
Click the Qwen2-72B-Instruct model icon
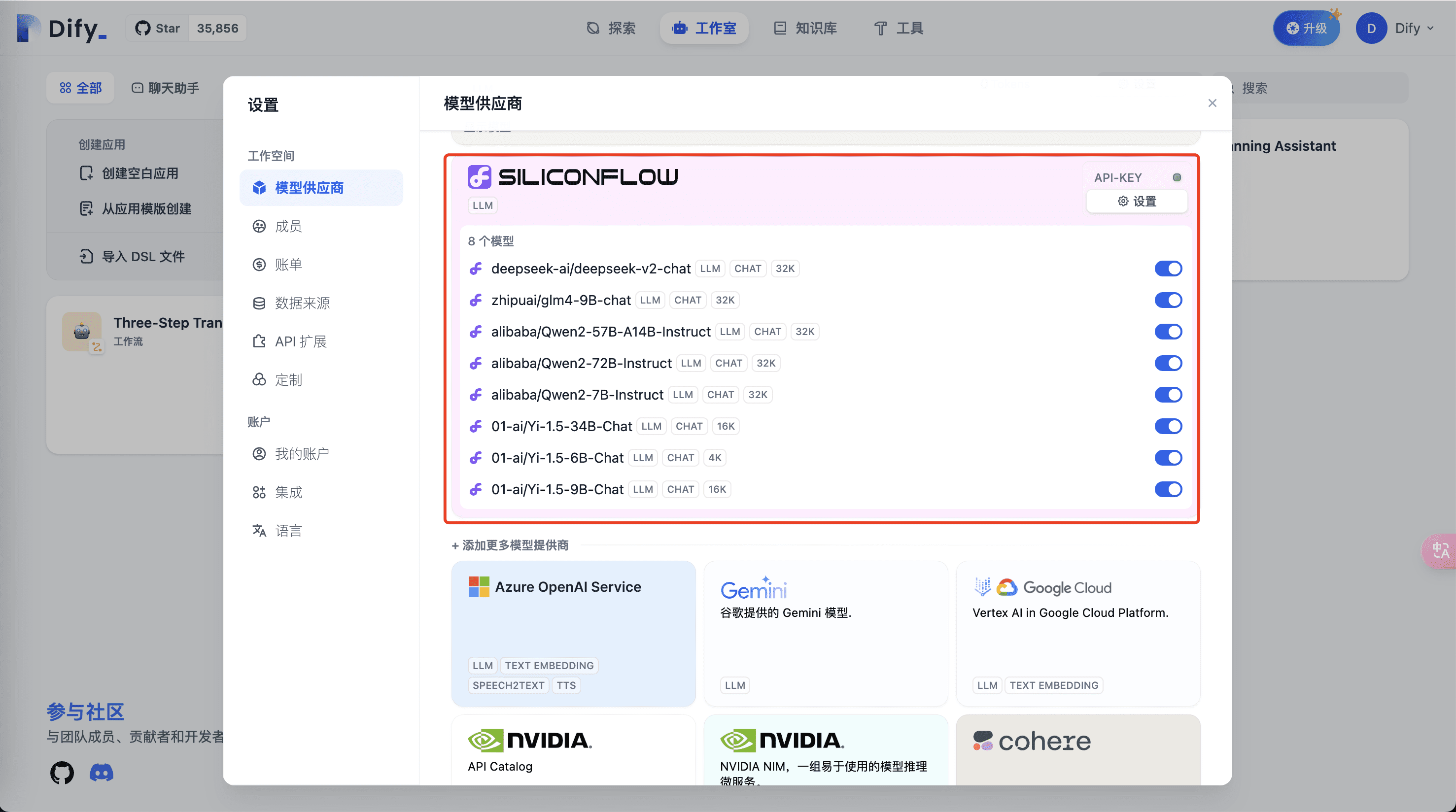coord(476,363)
